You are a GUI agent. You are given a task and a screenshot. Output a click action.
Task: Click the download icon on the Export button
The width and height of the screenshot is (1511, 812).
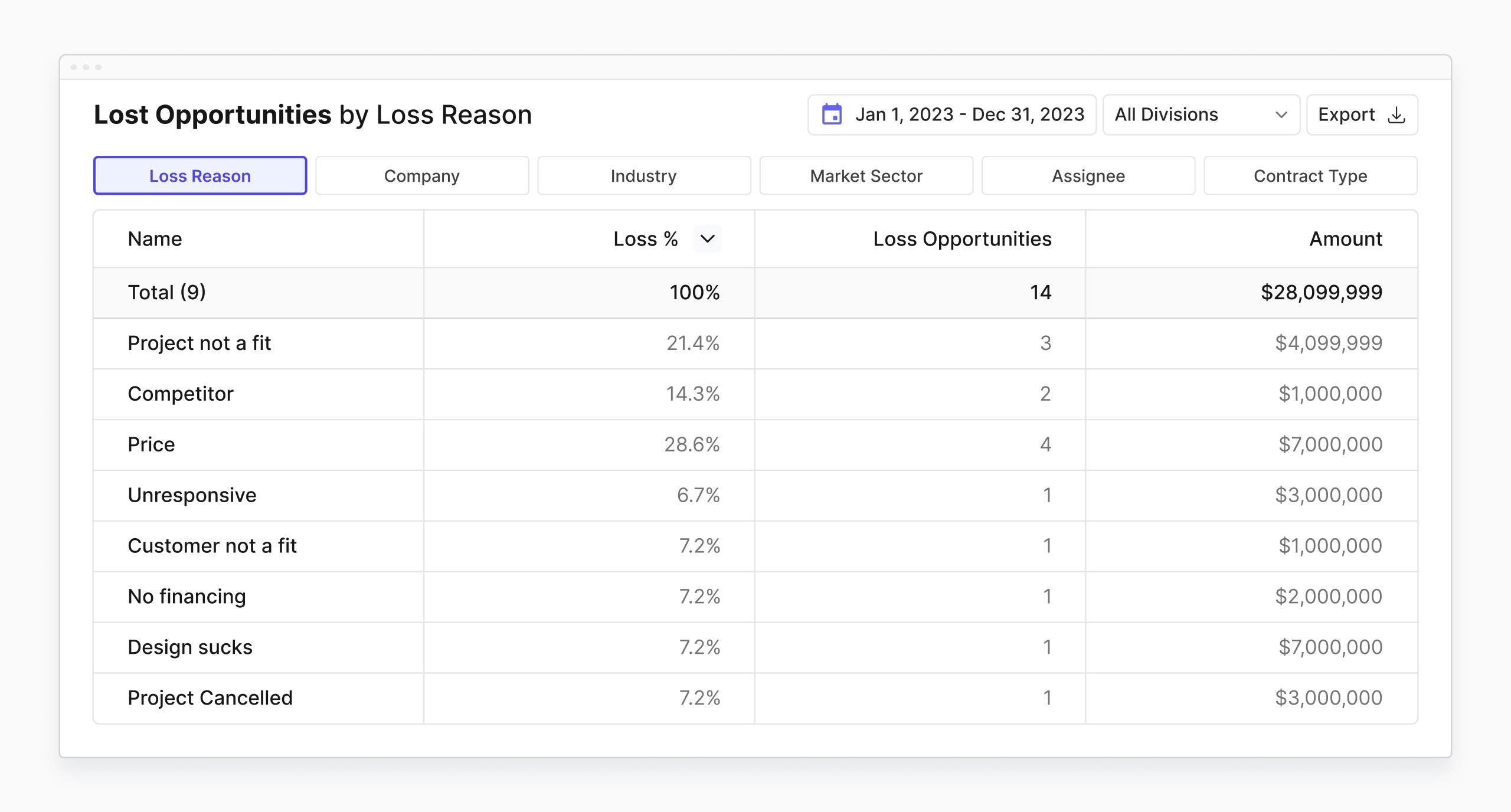pyautogui.click(x=1395, y=116)
